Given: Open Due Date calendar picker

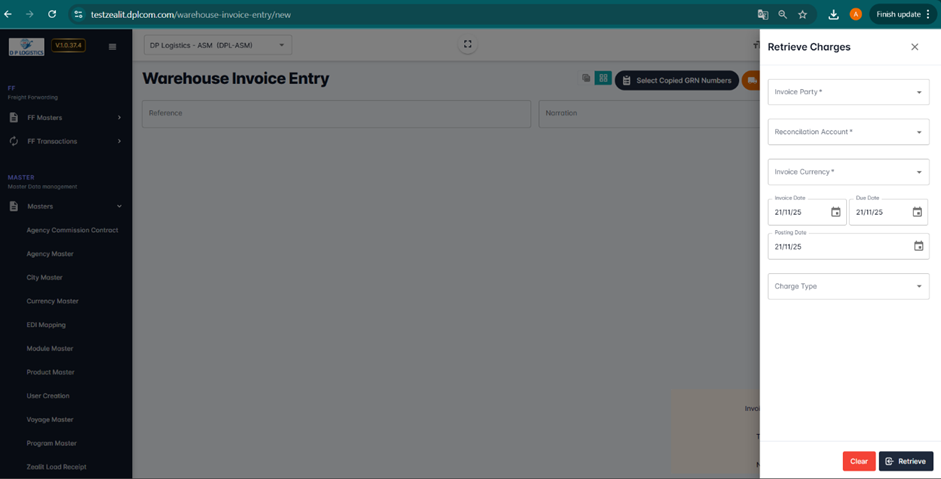Looking at the screenshot, I should 917,212.
